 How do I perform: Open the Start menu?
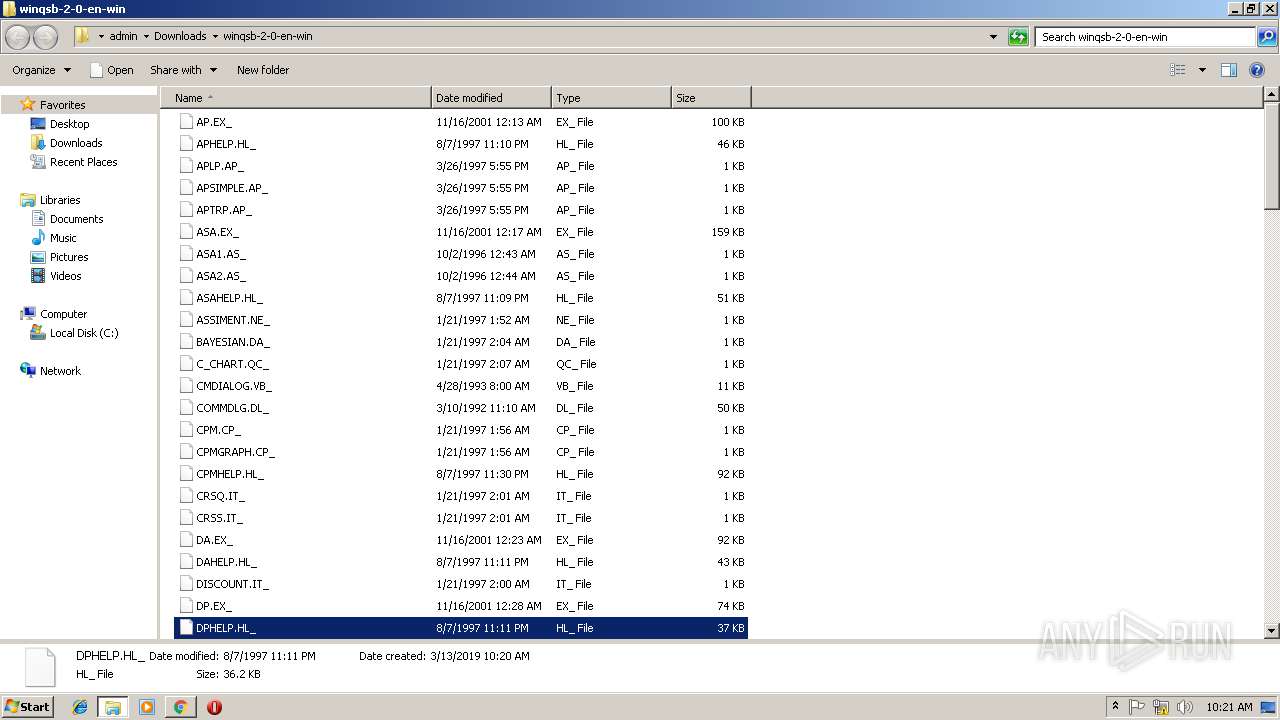28,707
